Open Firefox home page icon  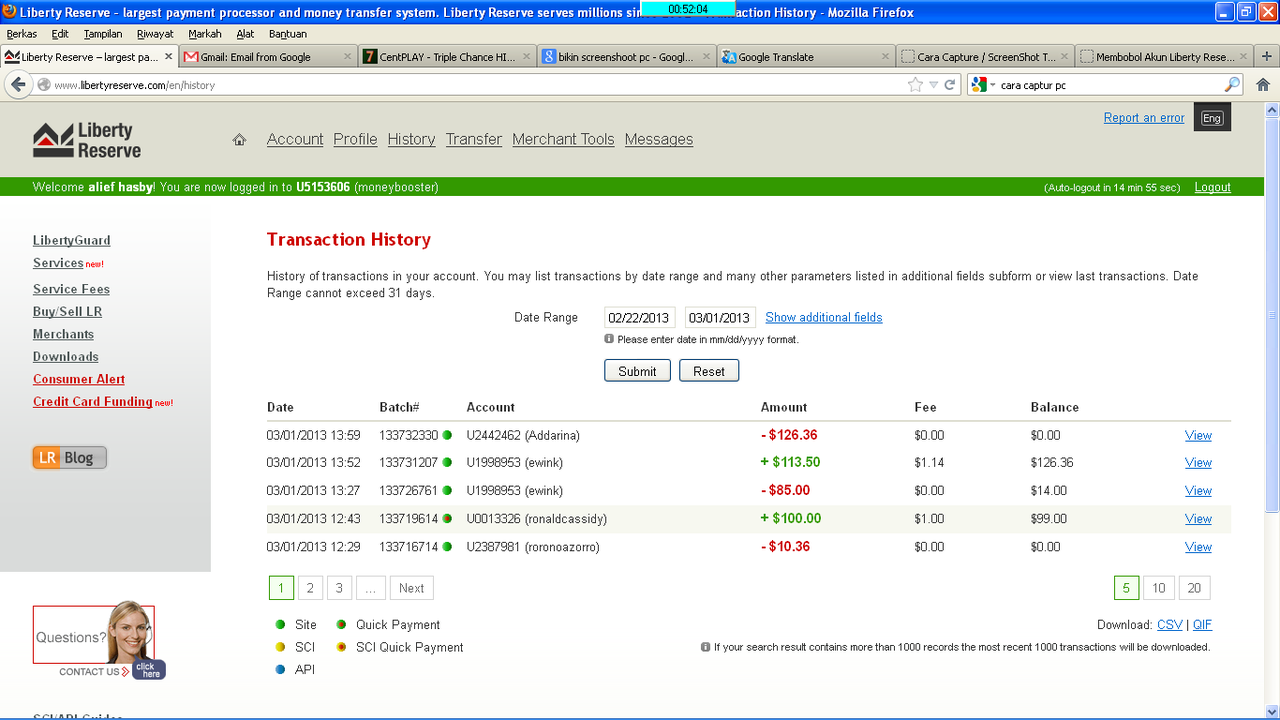pyautogui.click(x=1263, y=85)
